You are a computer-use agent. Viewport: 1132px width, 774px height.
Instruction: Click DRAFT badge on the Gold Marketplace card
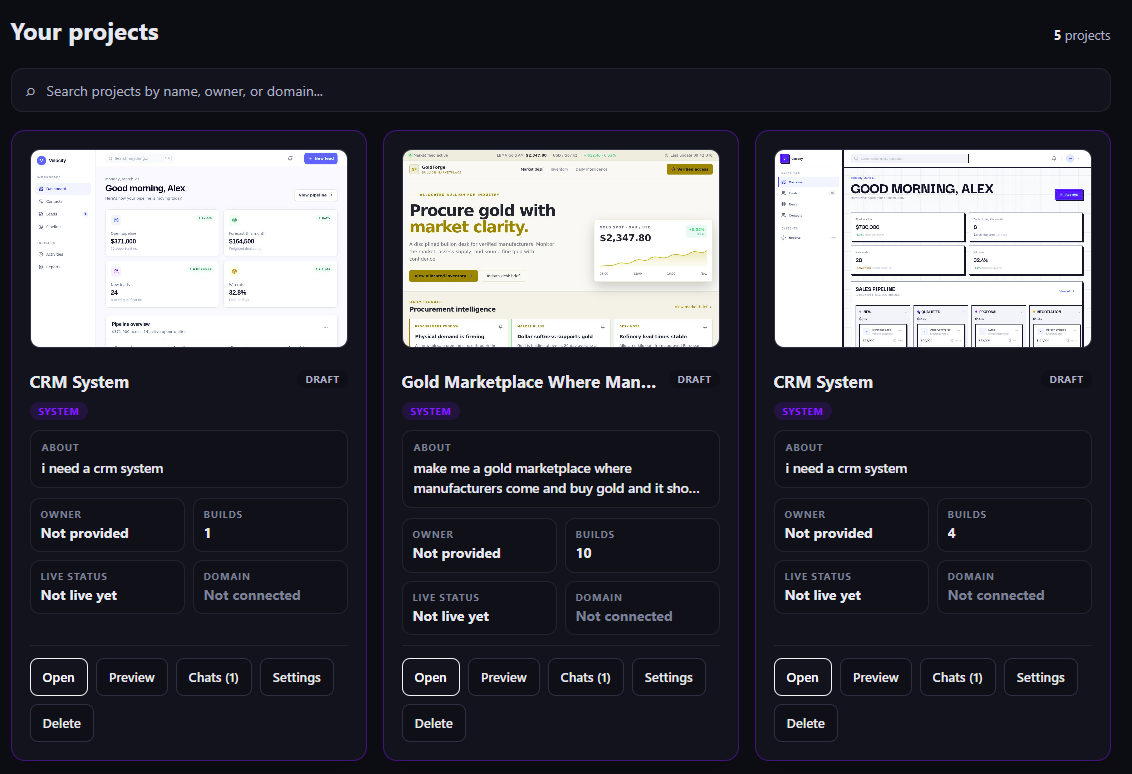point(694,379)
